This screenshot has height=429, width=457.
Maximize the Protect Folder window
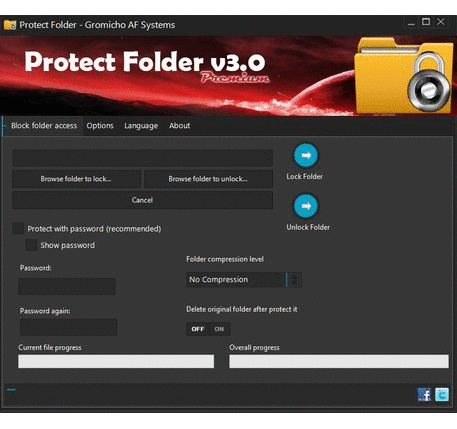[x=426, y=22]
